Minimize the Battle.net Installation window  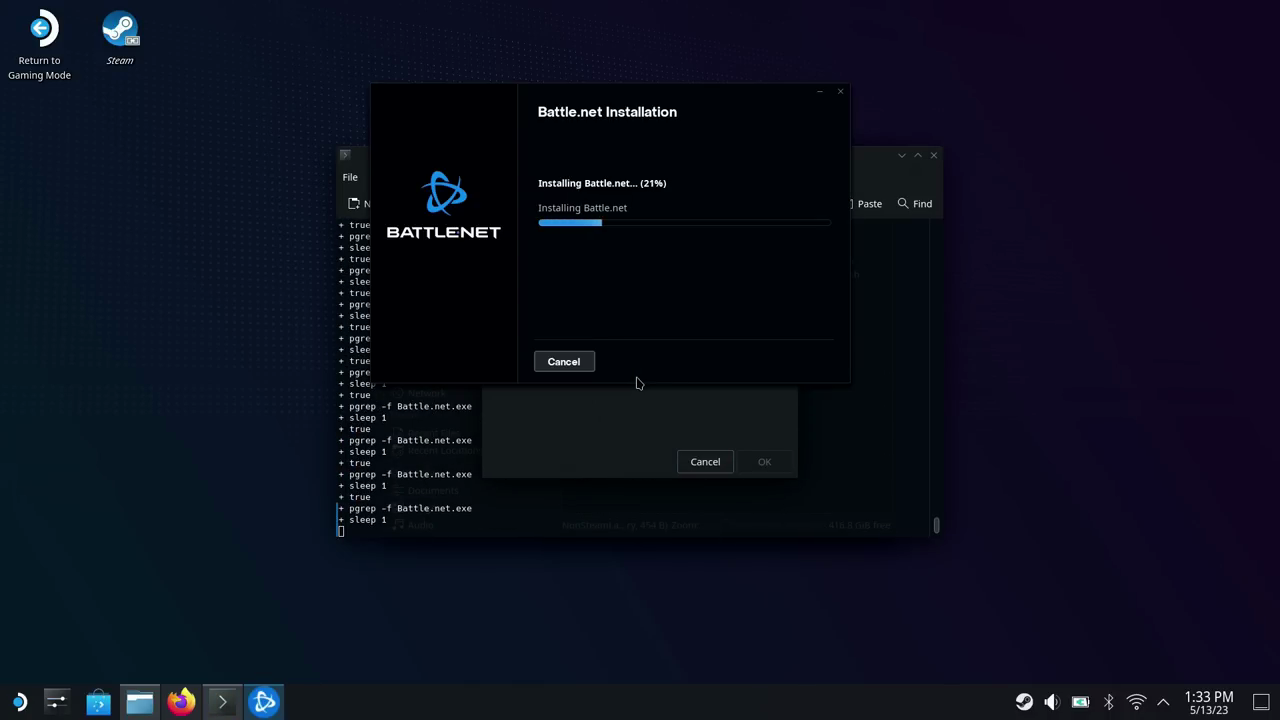(820, 92)
